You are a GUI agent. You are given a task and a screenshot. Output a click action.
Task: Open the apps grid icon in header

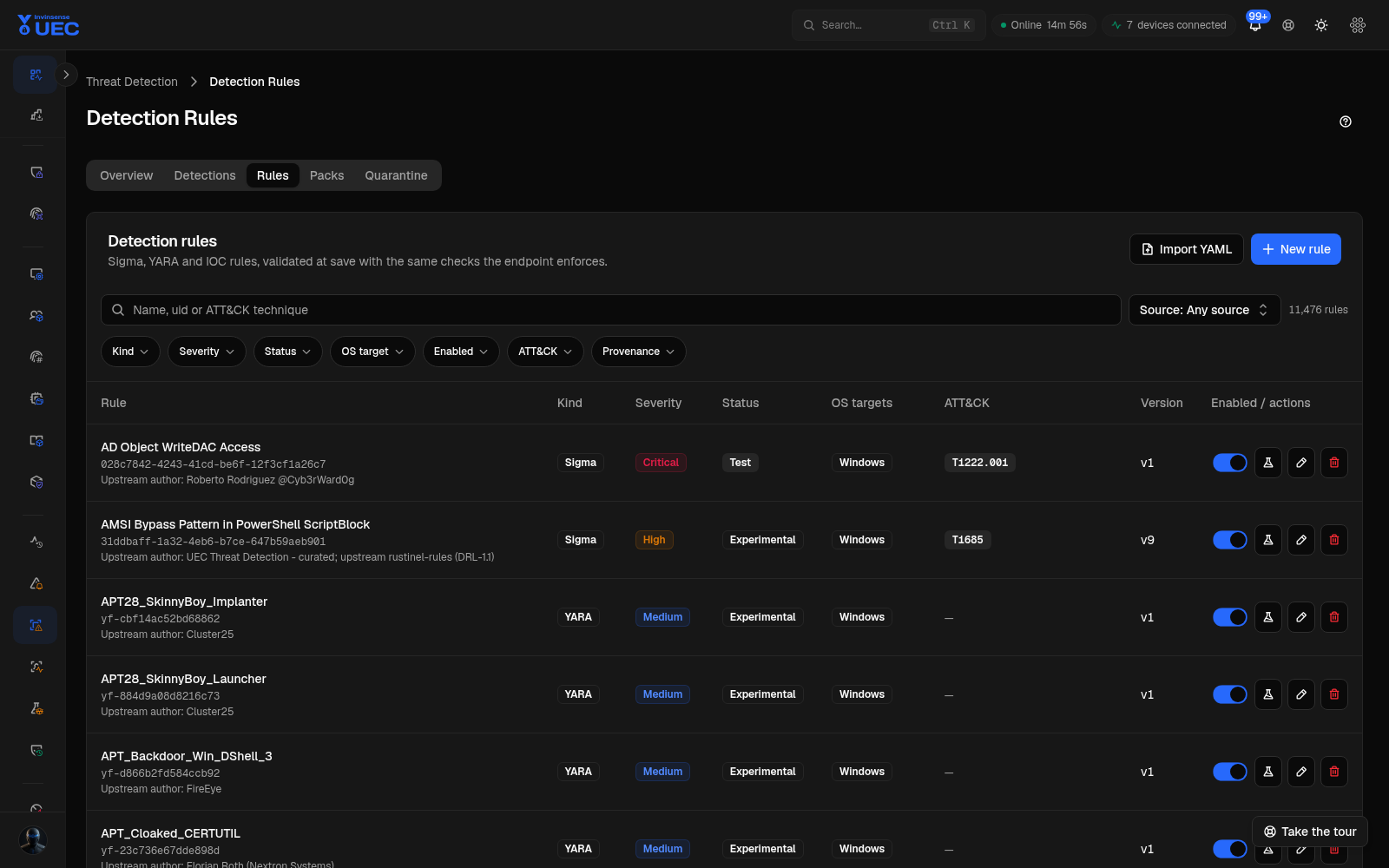(1358, 25)
